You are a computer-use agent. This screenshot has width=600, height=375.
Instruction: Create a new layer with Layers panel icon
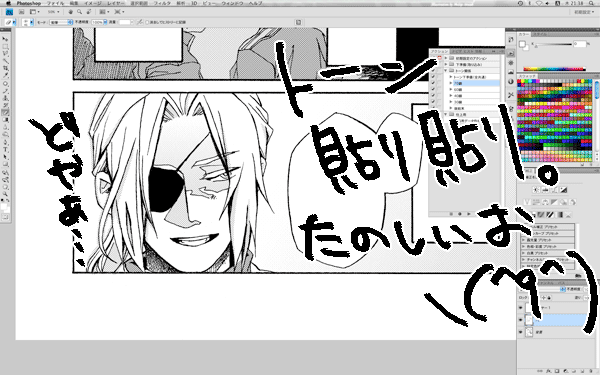tap(583, 371)
